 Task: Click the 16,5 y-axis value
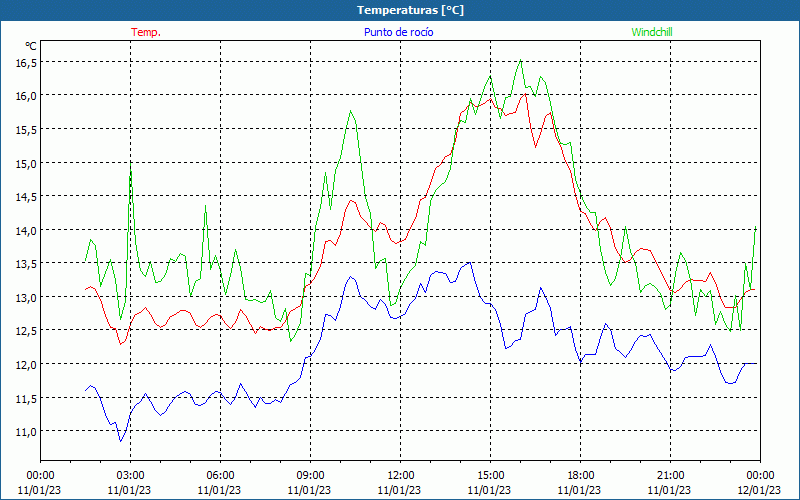coord(26,62)
